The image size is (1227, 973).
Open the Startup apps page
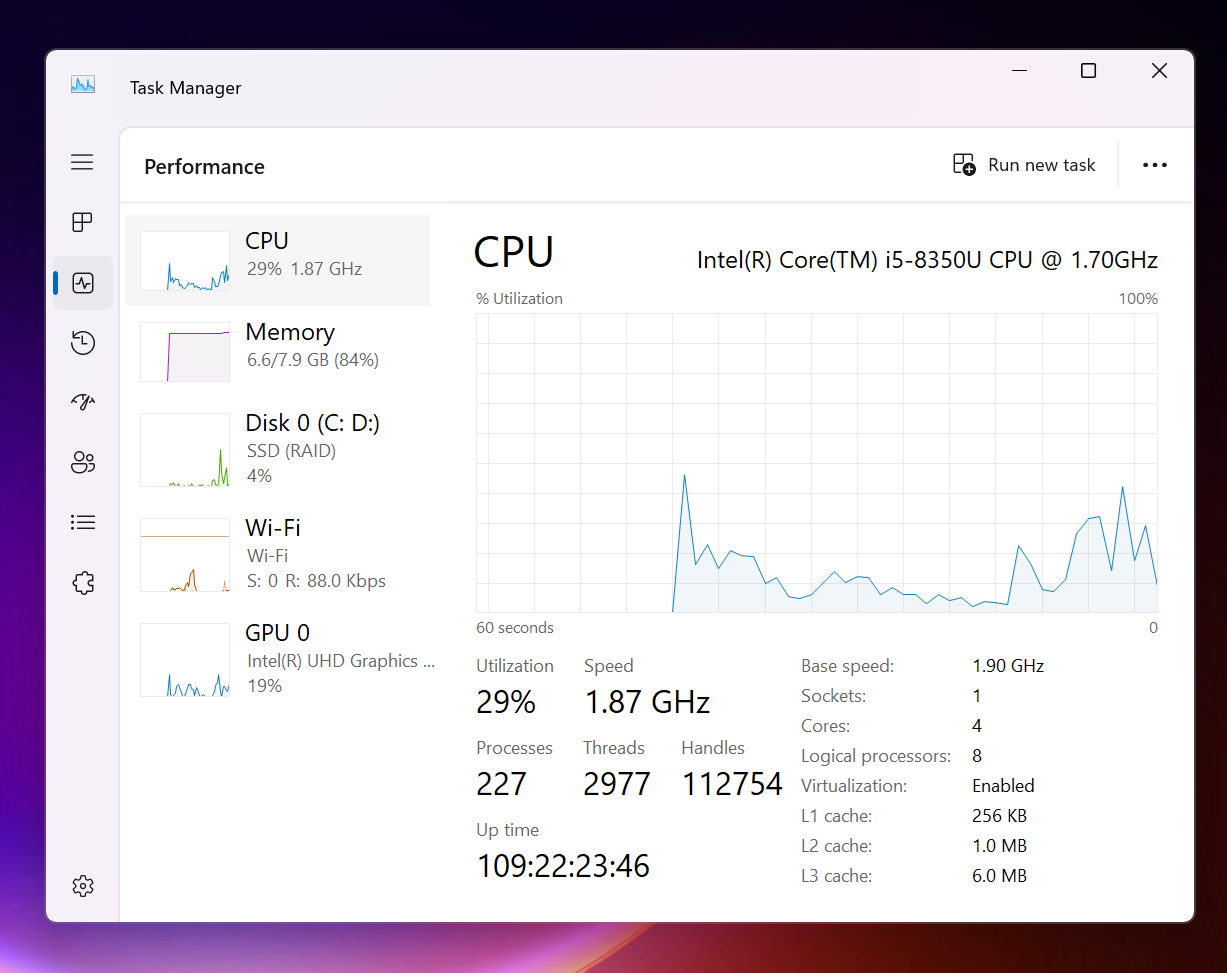click(83, 402)
